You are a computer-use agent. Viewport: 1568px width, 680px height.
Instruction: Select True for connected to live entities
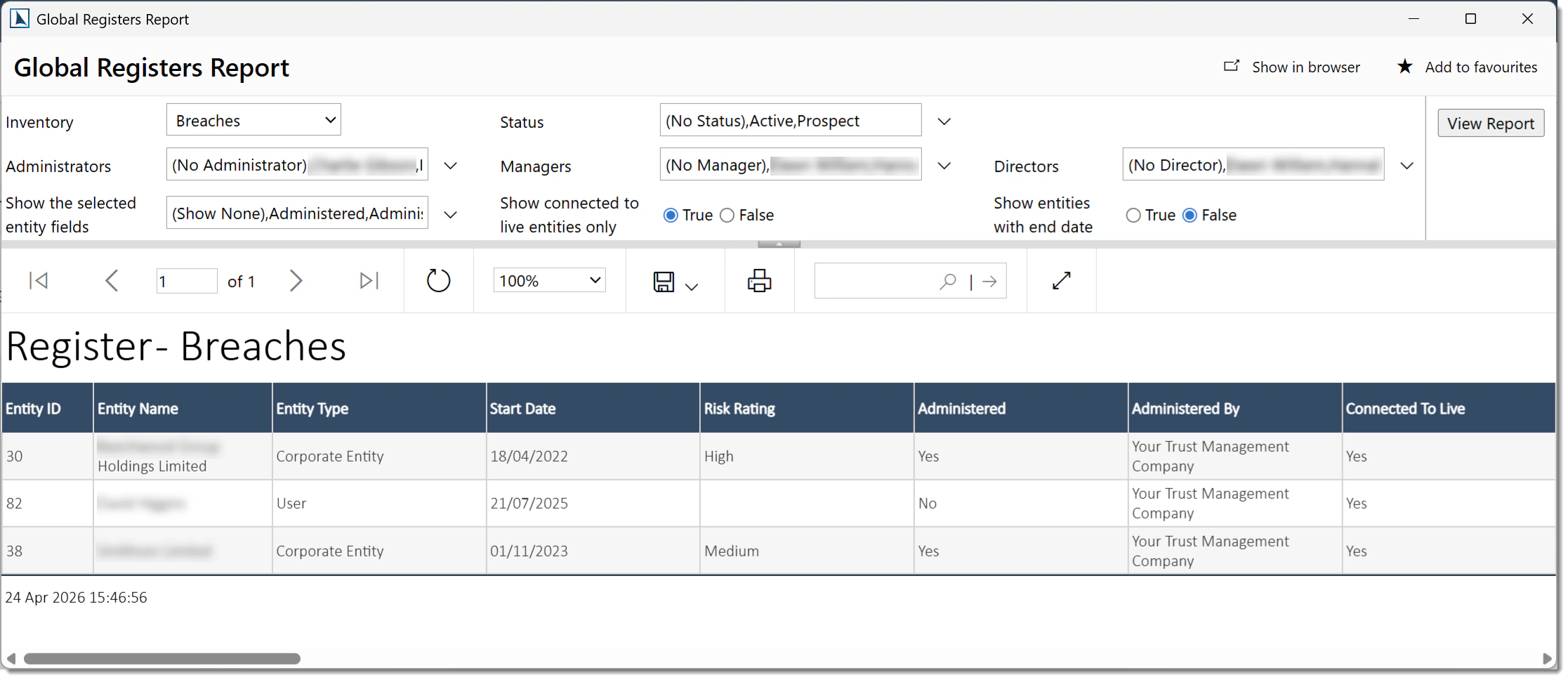pos(671,216)
